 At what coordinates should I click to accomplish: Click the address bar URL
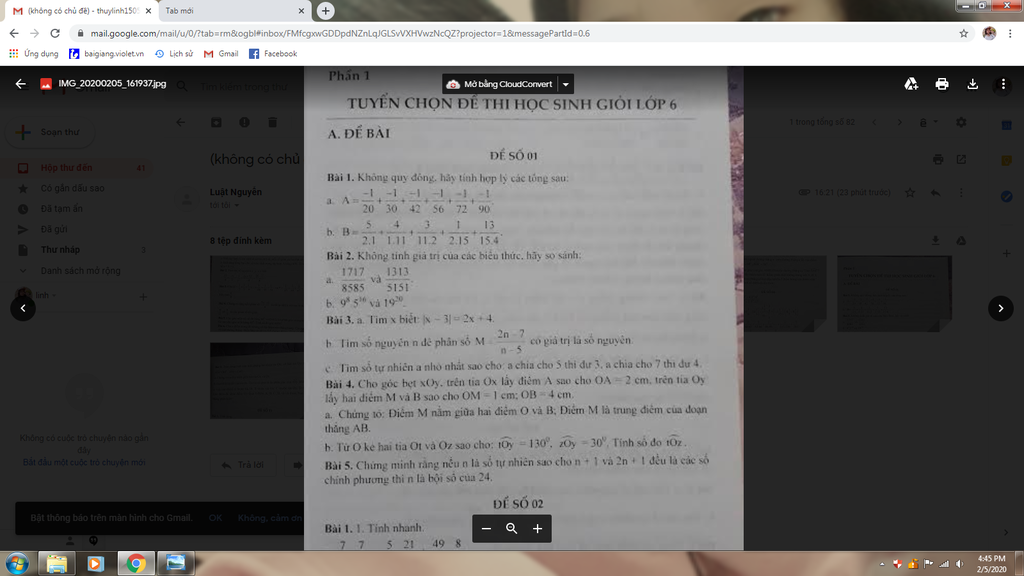340,33
